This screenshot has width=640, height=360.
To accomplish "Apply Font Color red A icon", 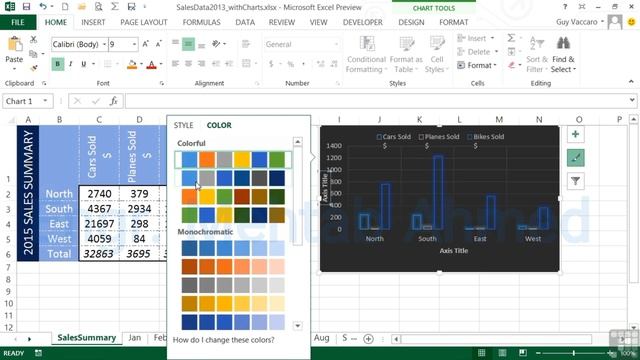I will 151,64.
